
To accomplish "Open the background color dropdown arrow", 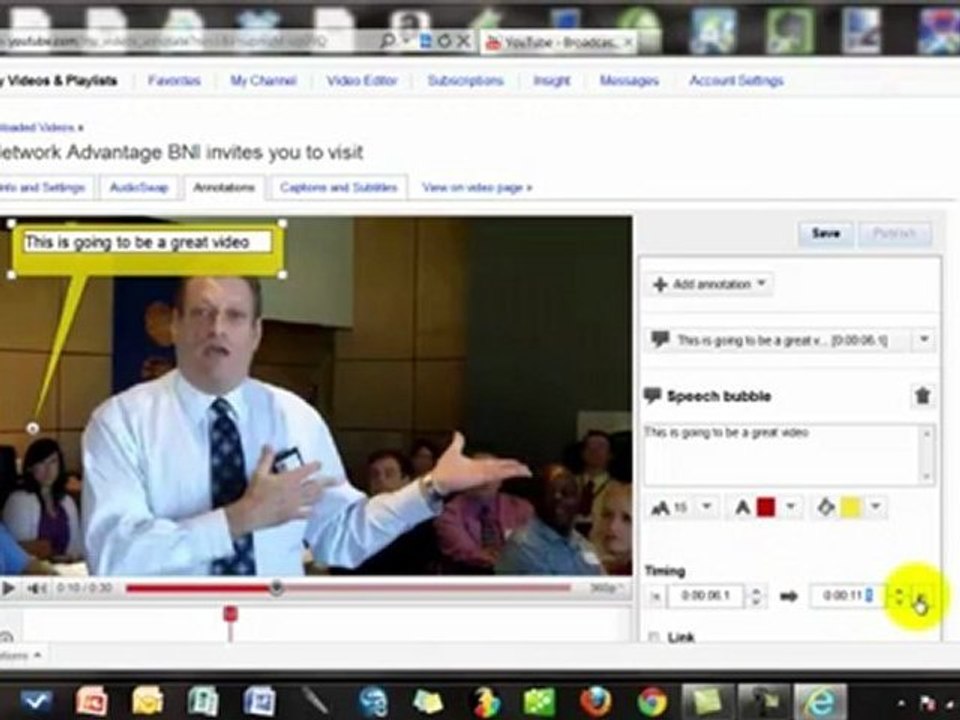I will pos(876,507).
